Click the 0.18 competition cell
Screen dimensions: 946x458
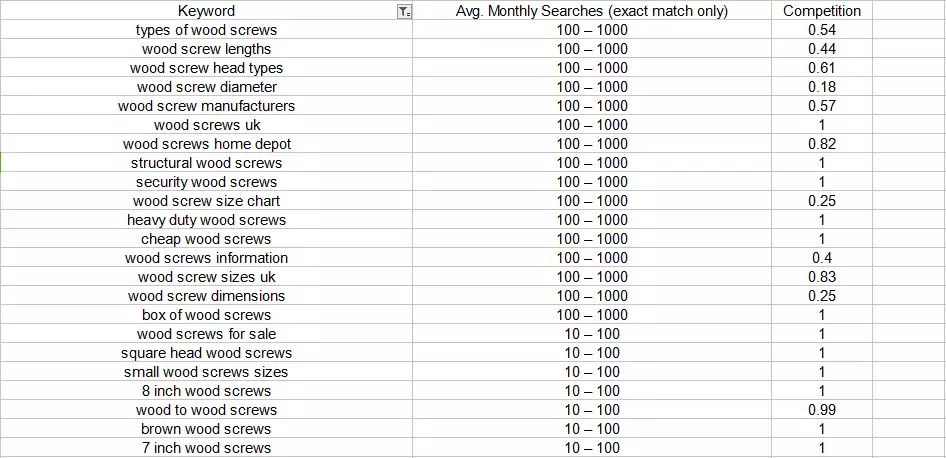click(x=821, y=87)
